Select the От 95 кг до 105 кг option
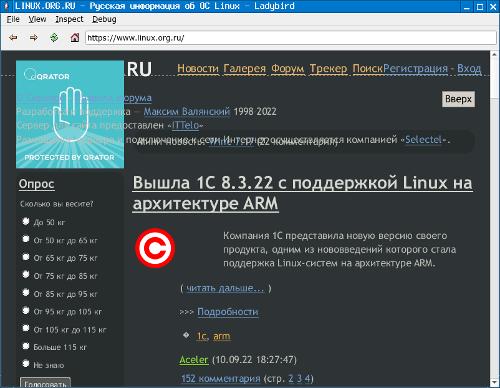500x388 pixels. (26, 311)
